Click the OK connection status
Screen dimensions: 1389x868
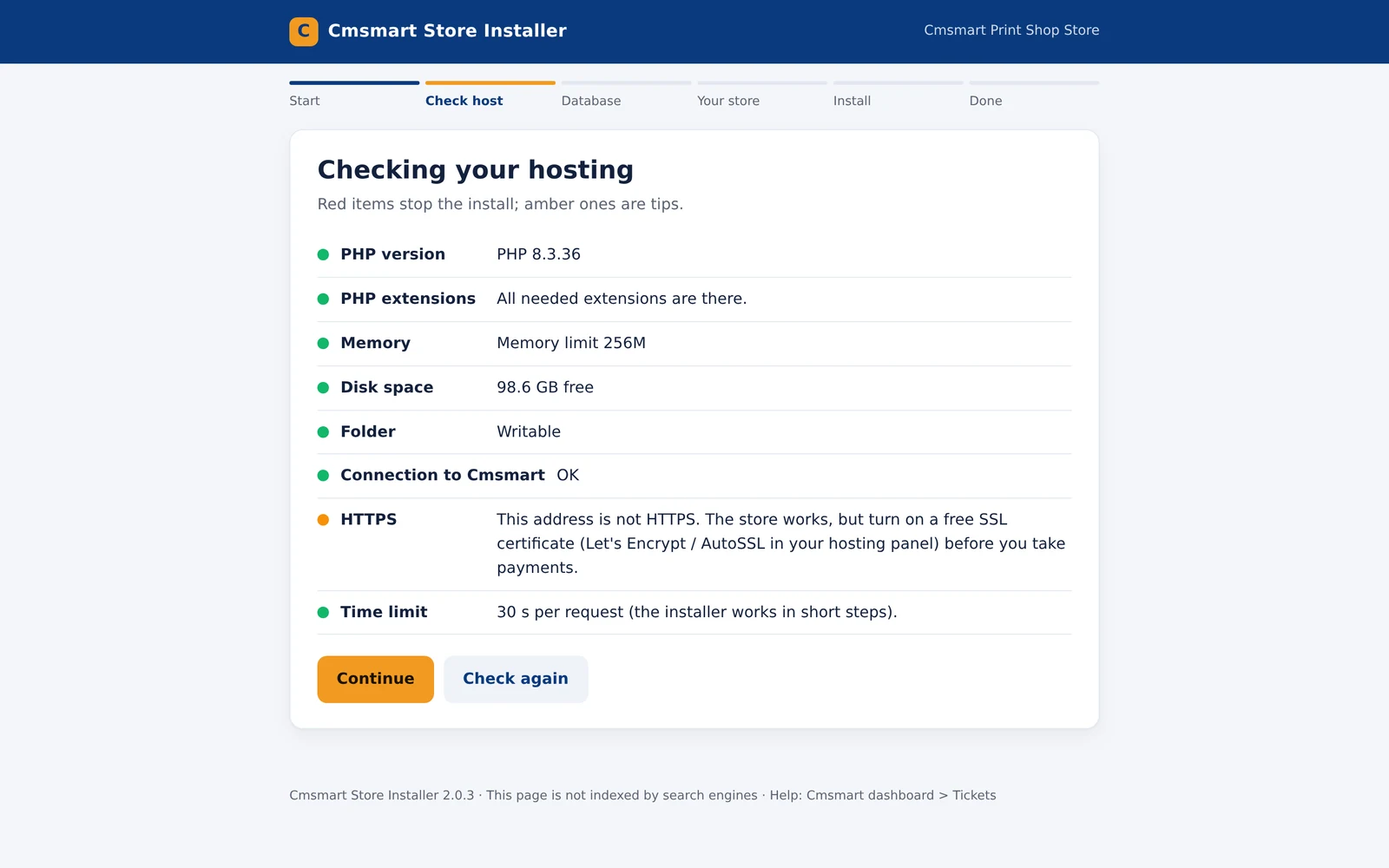coord(568,475)
